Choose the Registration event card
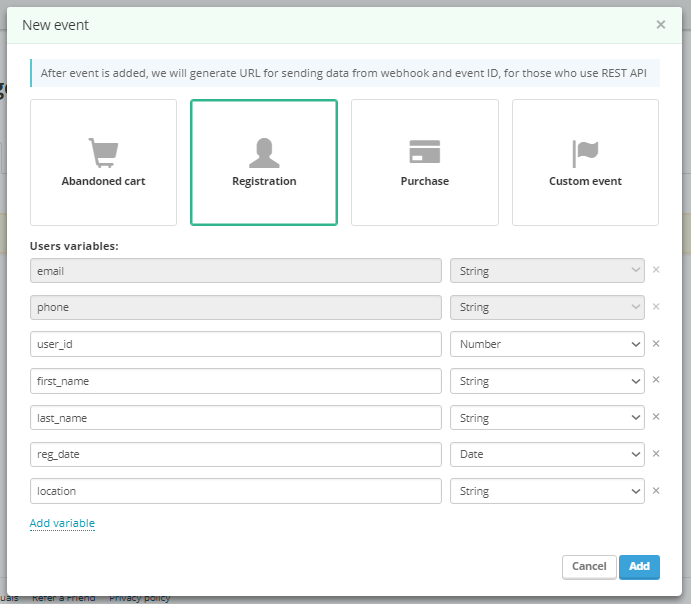Image resolution: width=691 pixels, height=604 pixels. tap(264, 162)
